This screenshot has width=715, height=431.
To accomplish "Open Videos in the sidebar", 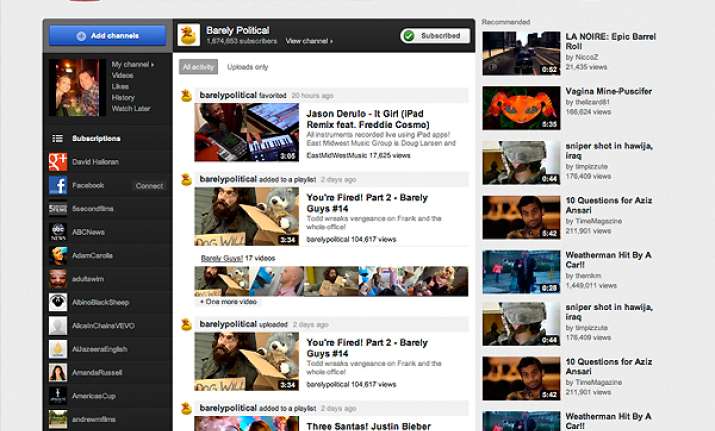I will 122,75.
